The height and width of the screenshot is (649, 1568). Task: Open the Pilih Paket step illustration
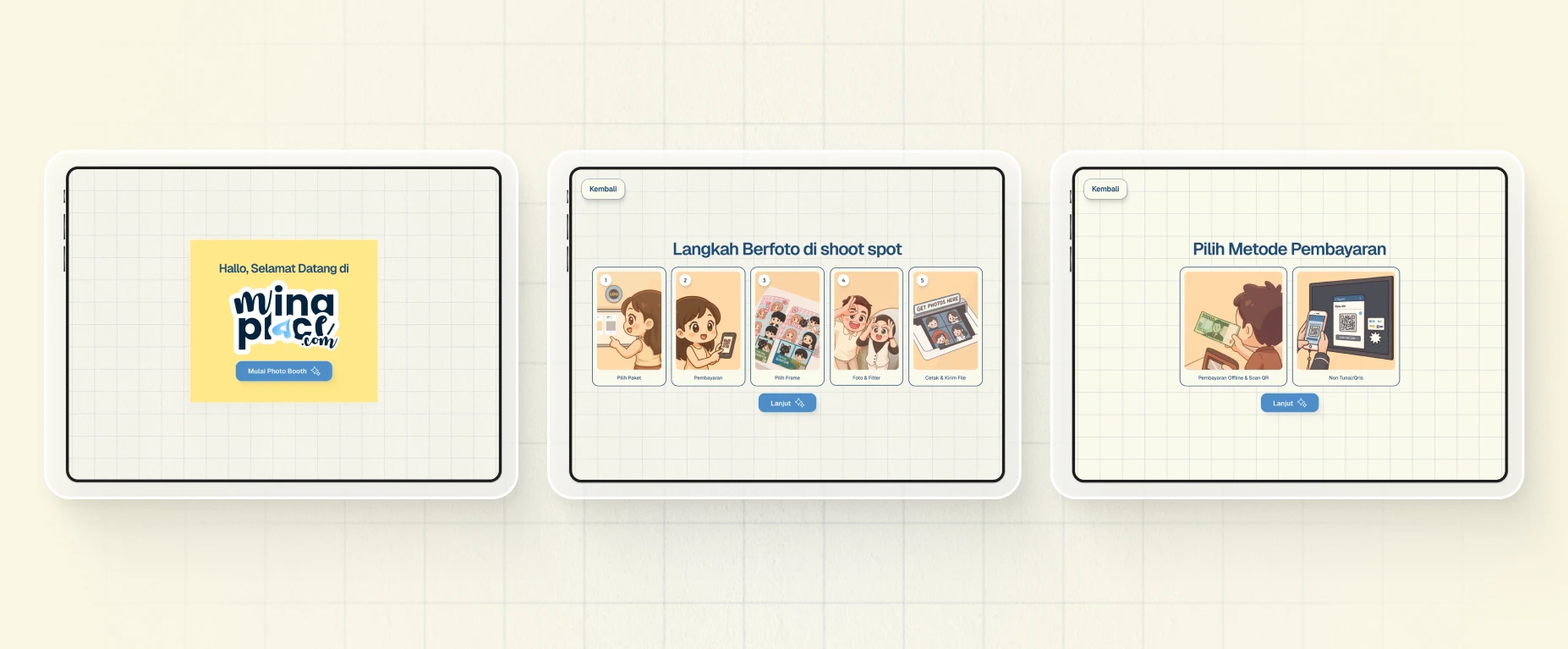629,321
